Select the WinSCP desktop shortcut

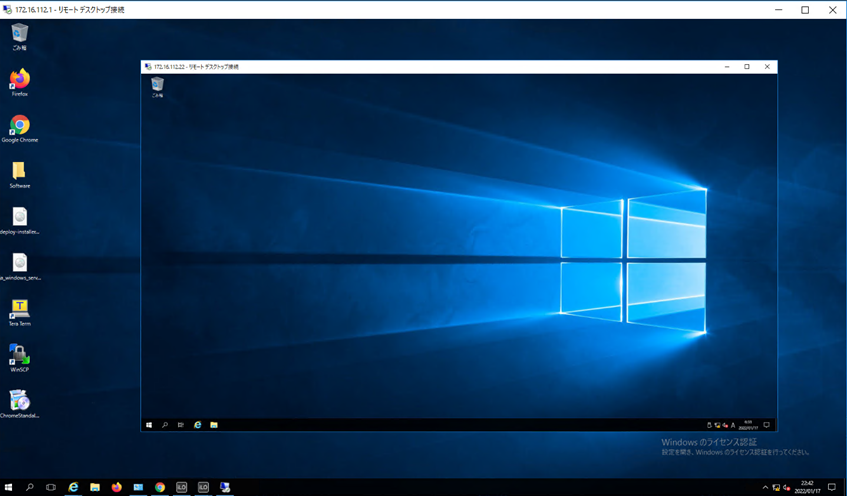(19, 358)
